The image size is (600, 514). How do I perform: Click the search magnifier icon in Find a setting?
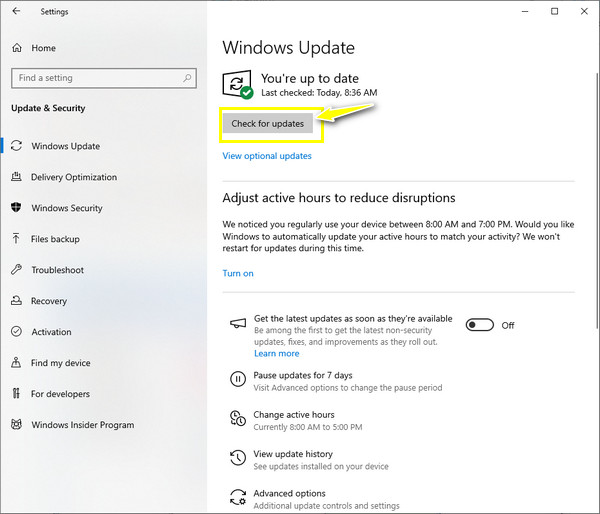click(x=187, y=78)
